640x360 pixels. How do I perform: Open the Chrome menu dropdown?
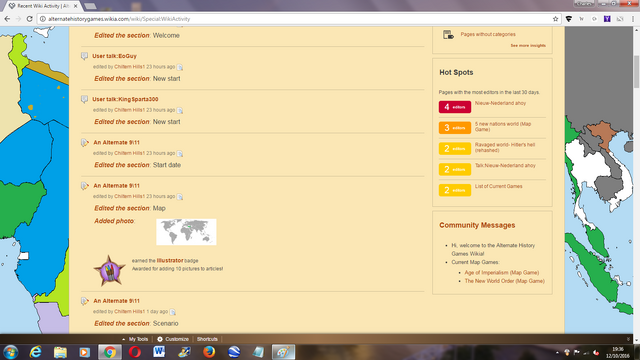633,19
